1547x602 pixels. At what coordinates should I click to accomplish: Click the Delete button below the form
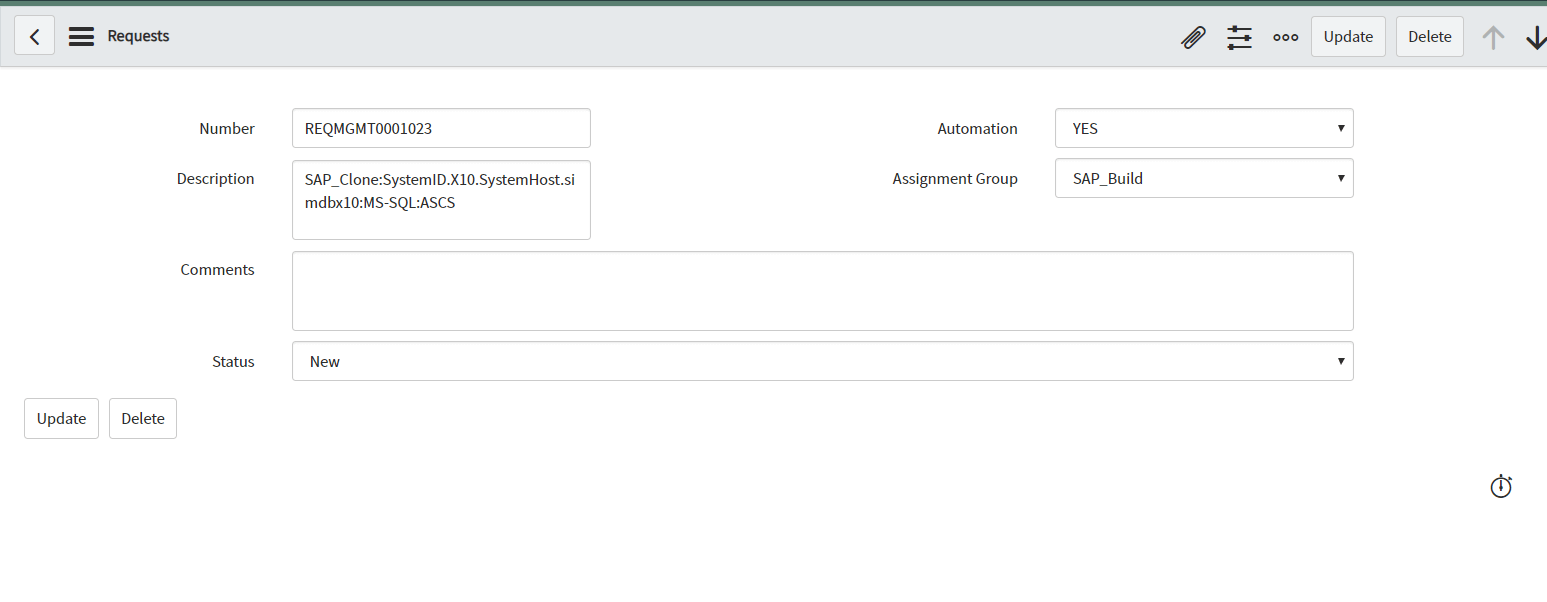143,418
